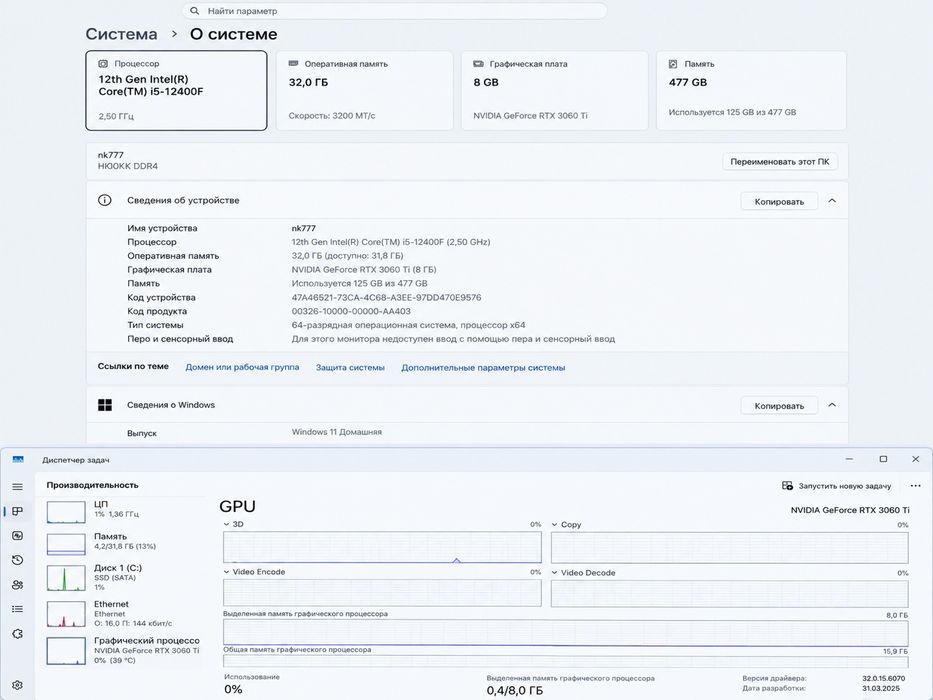Viewport: 933px width, 700px height.
Task: Collapse Сведения о Windows section chevron
Action: tap(832, 405)
